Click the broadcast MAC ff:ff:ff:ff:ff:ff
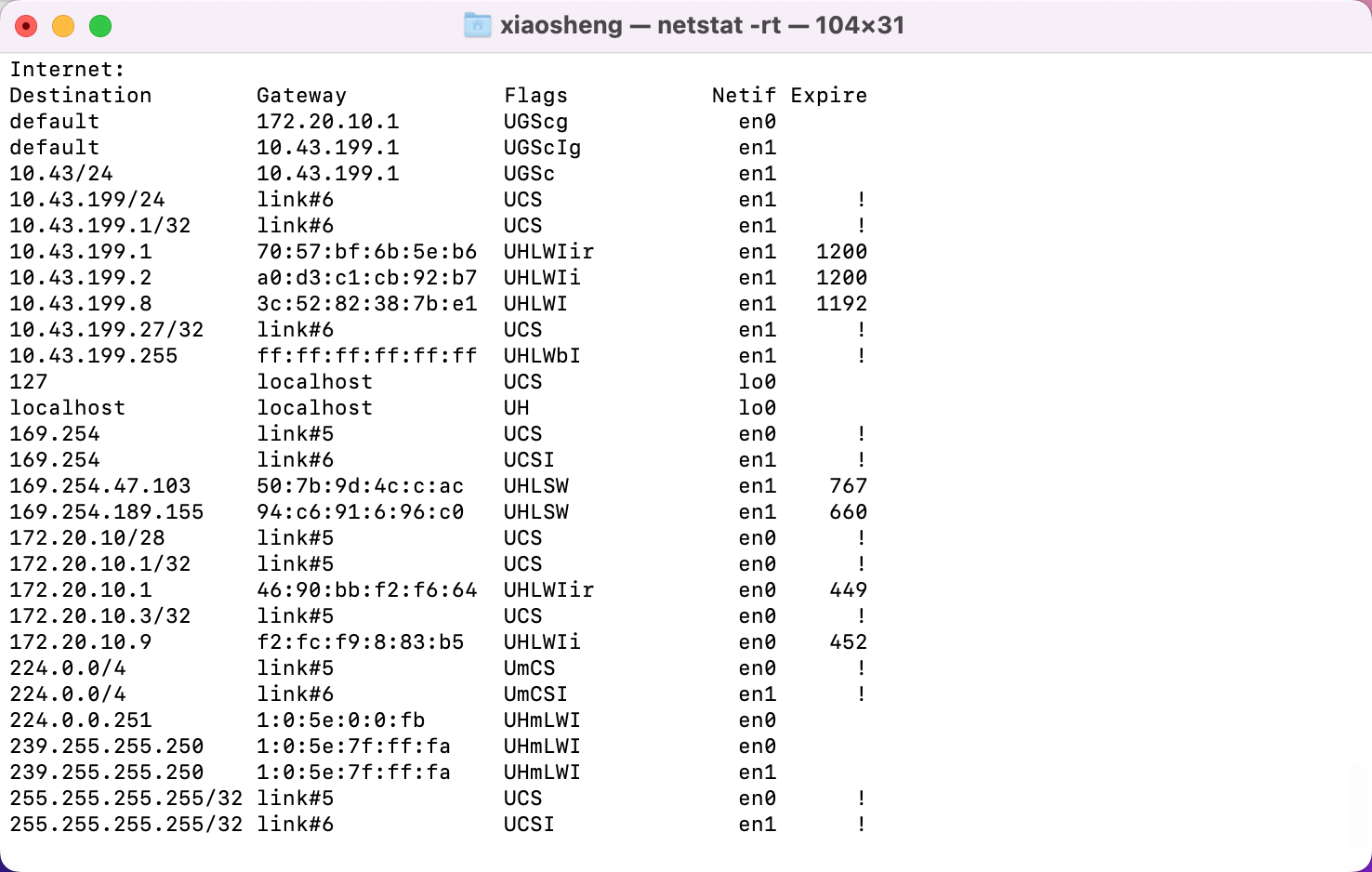The height and width of the screenshot is (872, 1372). (366, 356)
